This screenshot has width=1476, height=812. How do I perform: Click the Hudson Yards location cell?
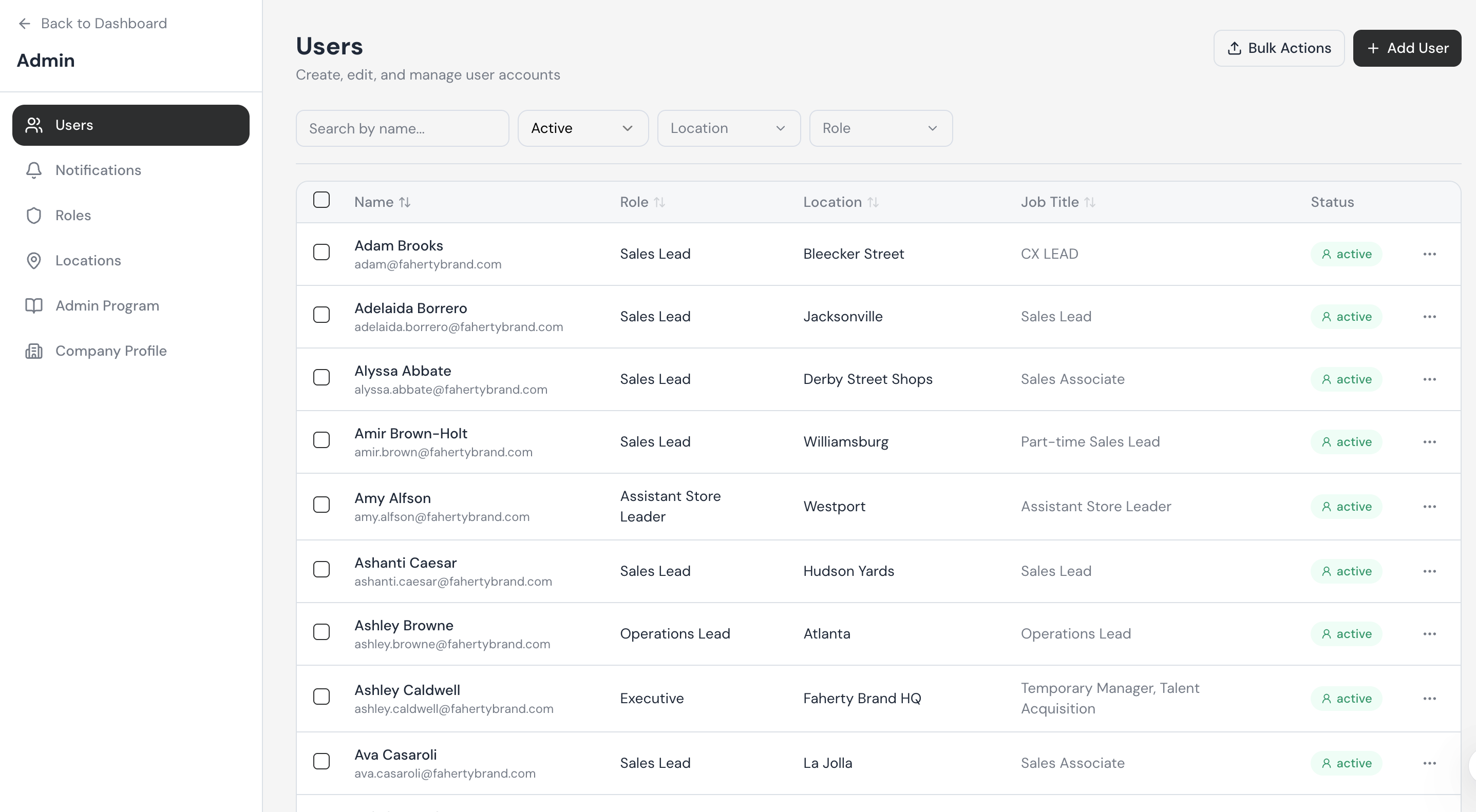(x=848, y=571)
